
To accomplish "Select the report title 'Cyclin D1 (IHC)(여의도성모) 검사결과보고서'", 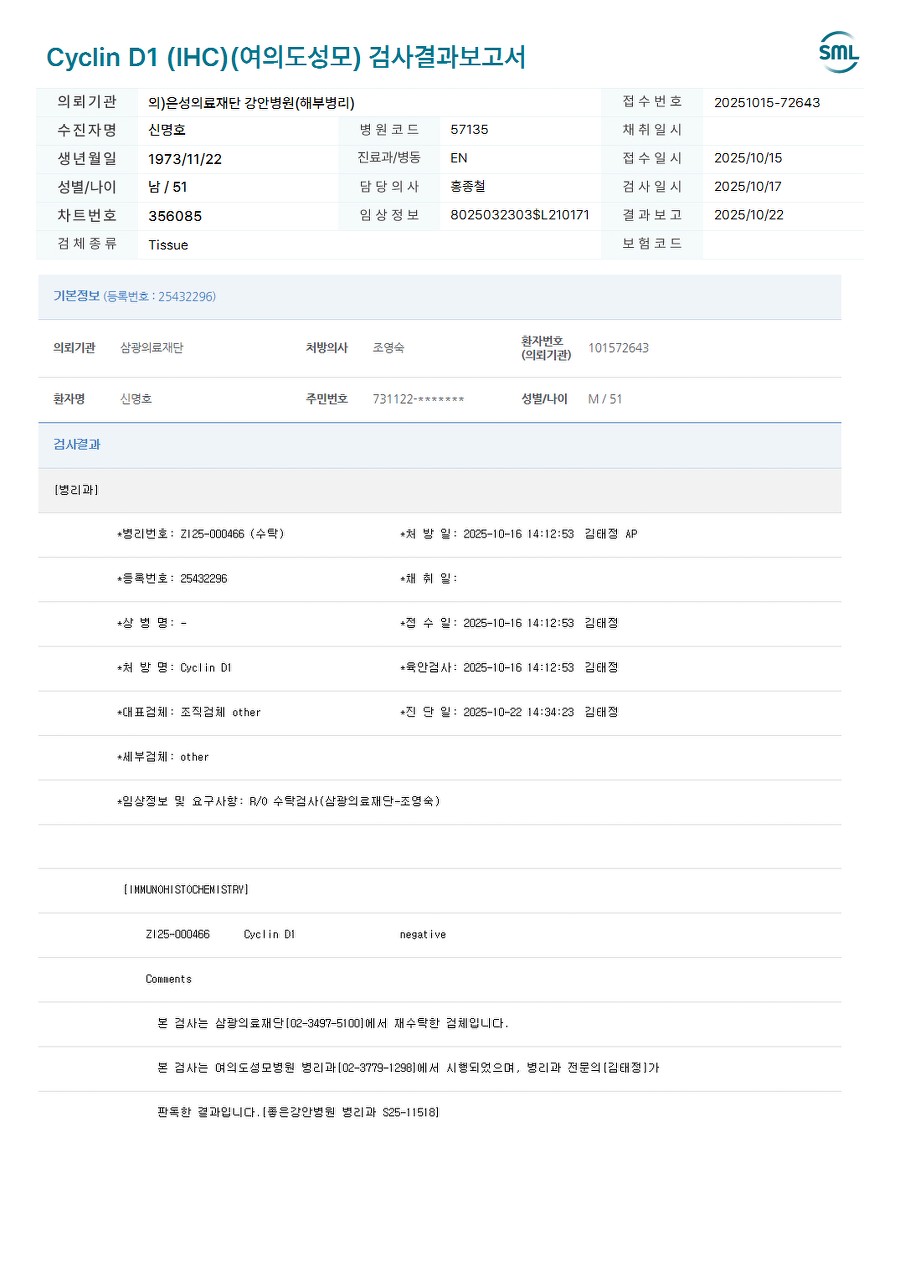I will [286, 58].
